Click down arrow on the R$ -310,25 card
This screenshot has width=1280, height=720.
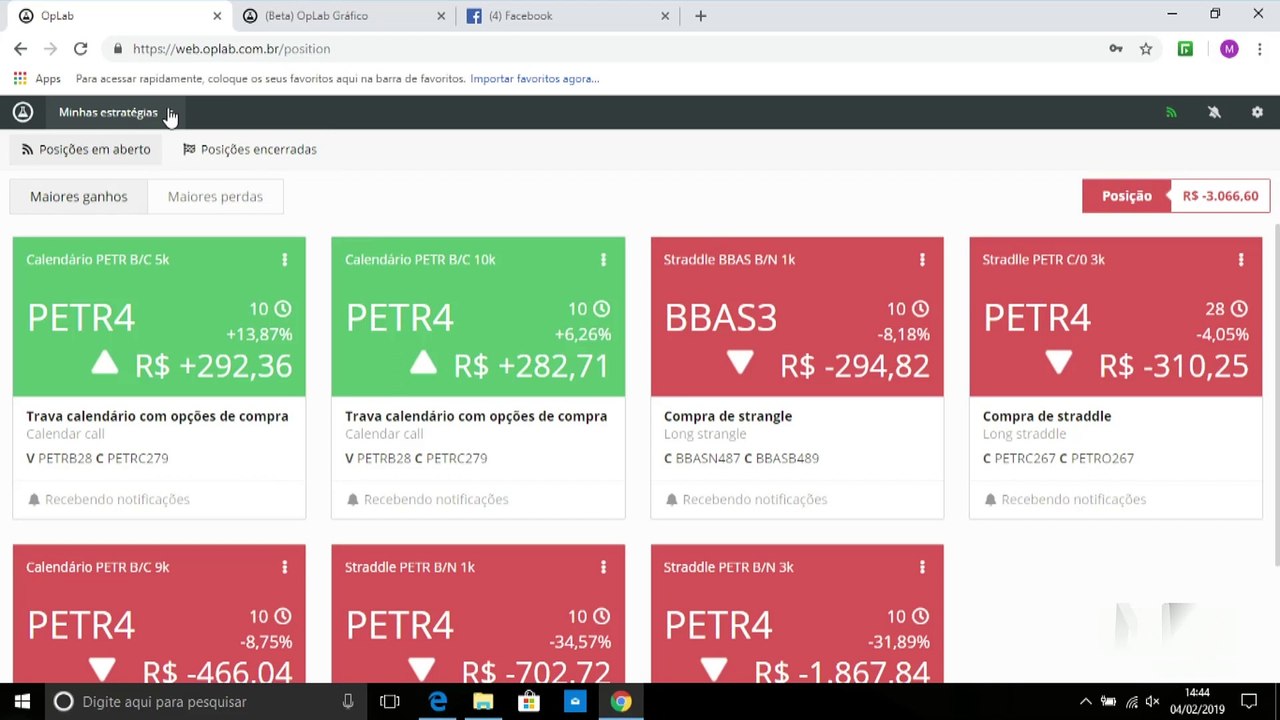pos(1059,363)
